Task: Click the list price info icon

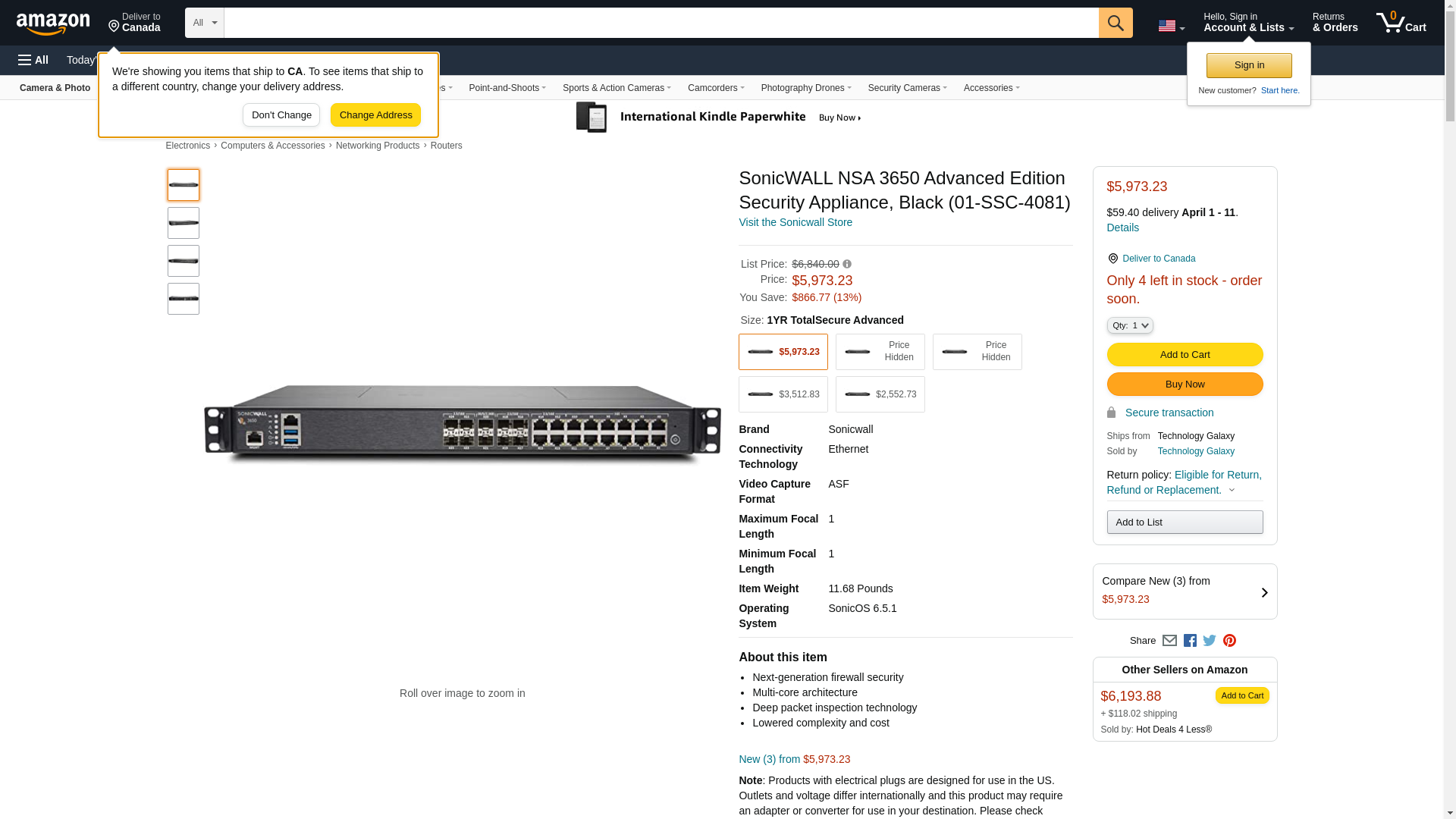Action: [847, 264]
